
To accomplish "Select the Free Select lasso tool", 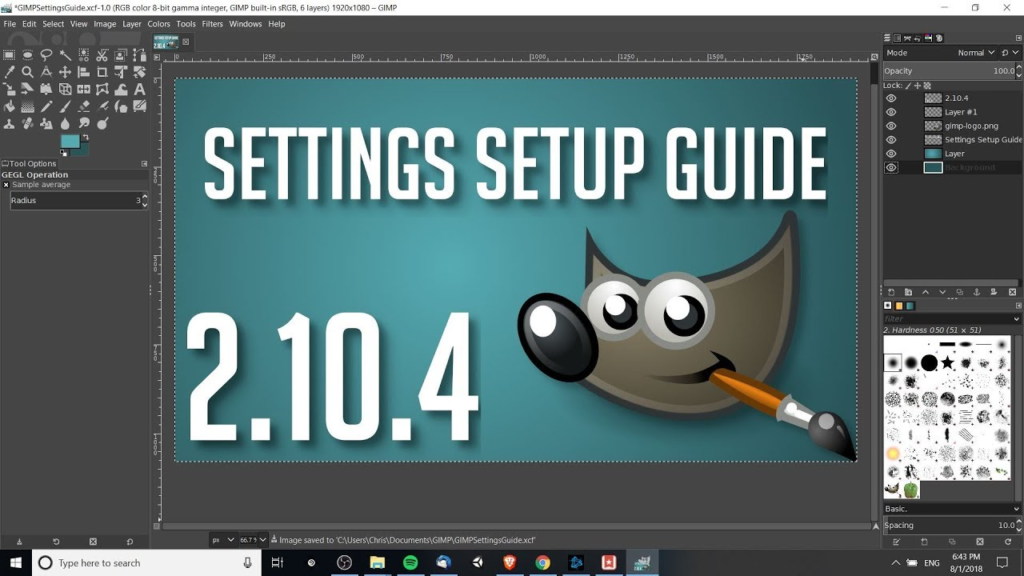I will point(46,55).
